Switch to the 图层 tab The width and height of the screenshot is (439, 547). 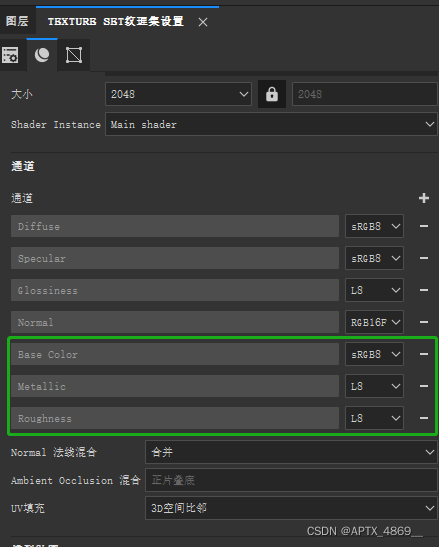[x=17, y=21]
